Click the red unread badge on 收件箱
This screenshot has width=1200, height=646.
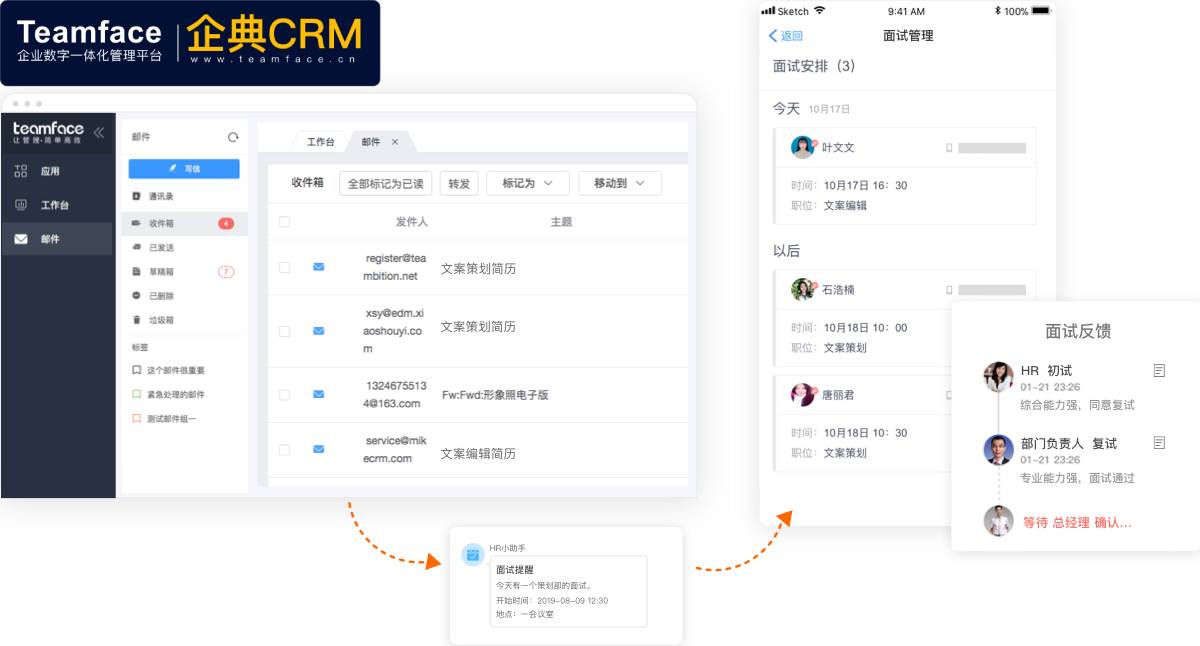tap(226, 223)
